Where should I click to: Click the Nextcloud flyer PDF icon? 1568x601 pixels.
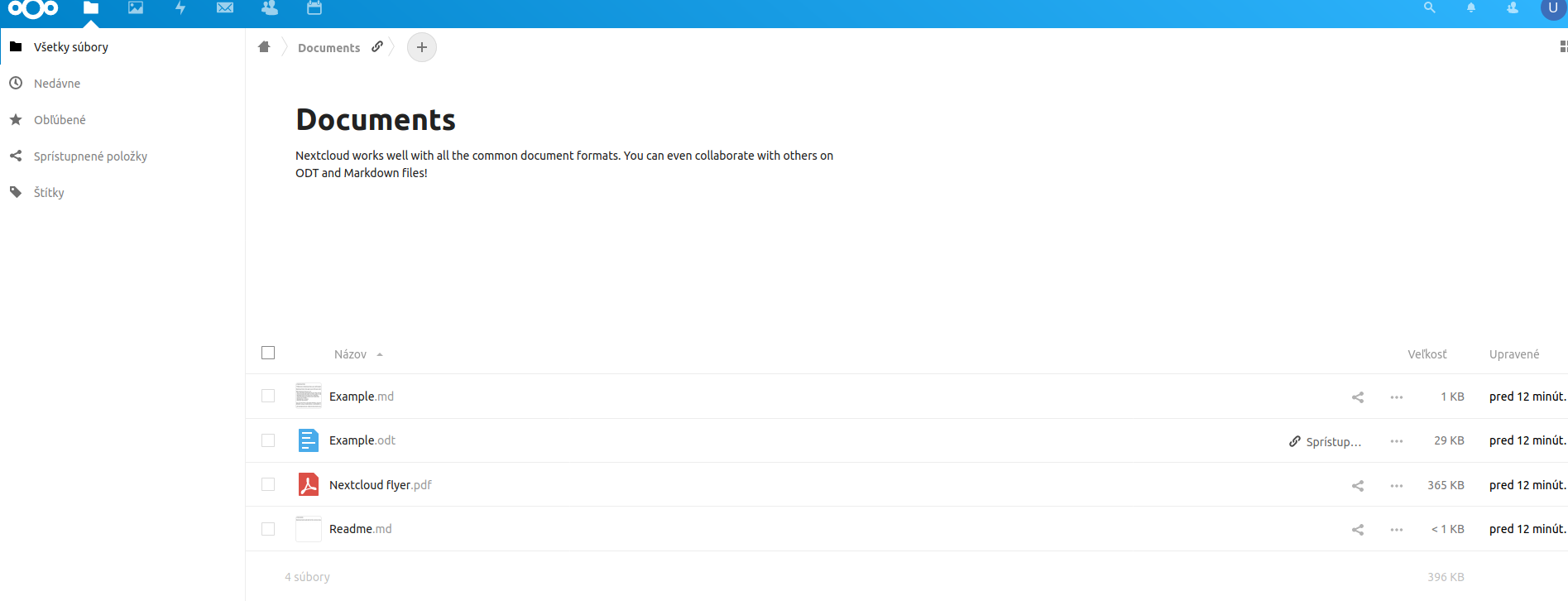[309, 484]
